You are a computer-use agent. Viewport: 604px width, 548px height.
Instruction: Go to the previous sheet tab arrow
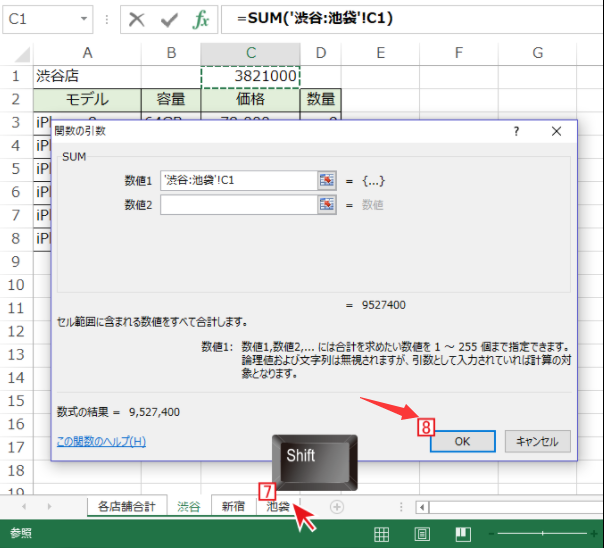click(x=24, y=506)
